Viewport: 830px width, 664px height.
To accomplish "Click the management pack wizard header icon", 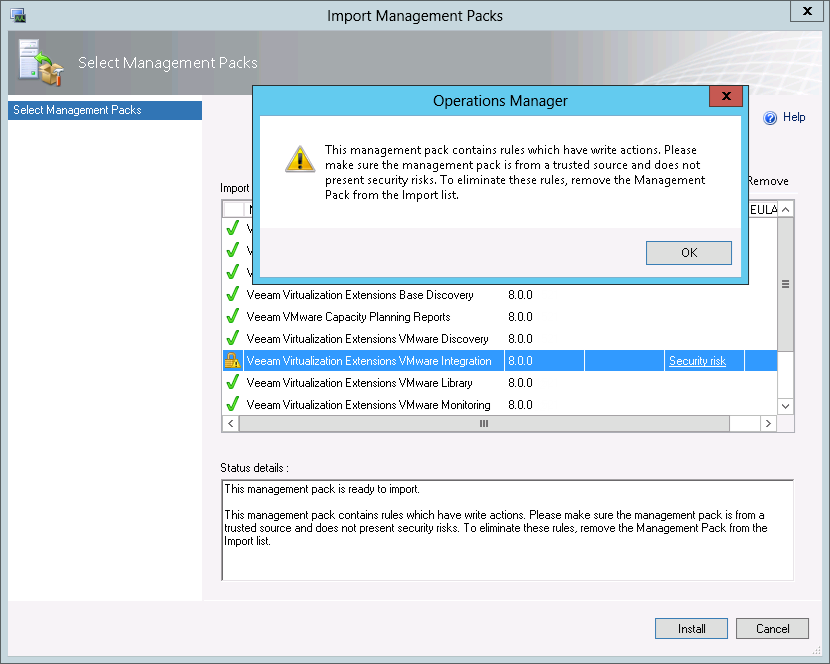I will click(40, 62).
